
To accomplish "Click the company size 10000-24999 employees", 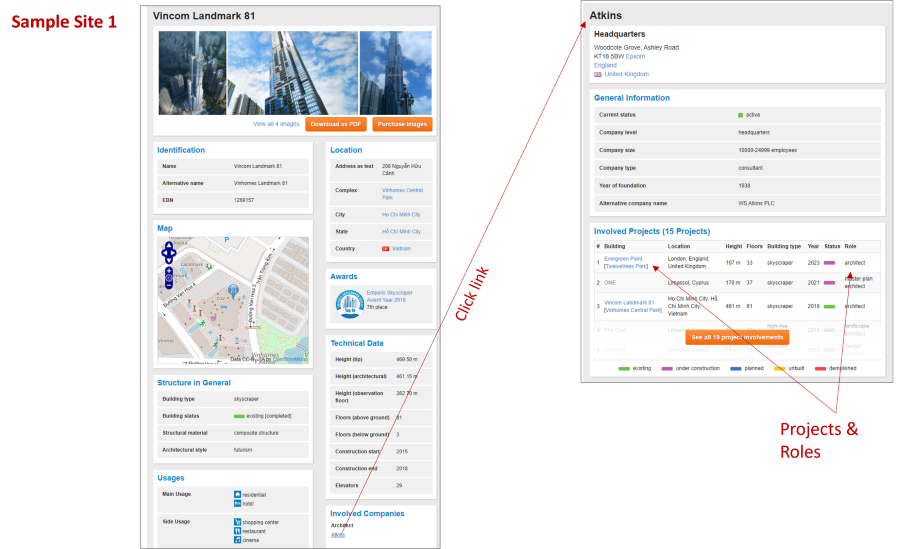I will [767, 150].
